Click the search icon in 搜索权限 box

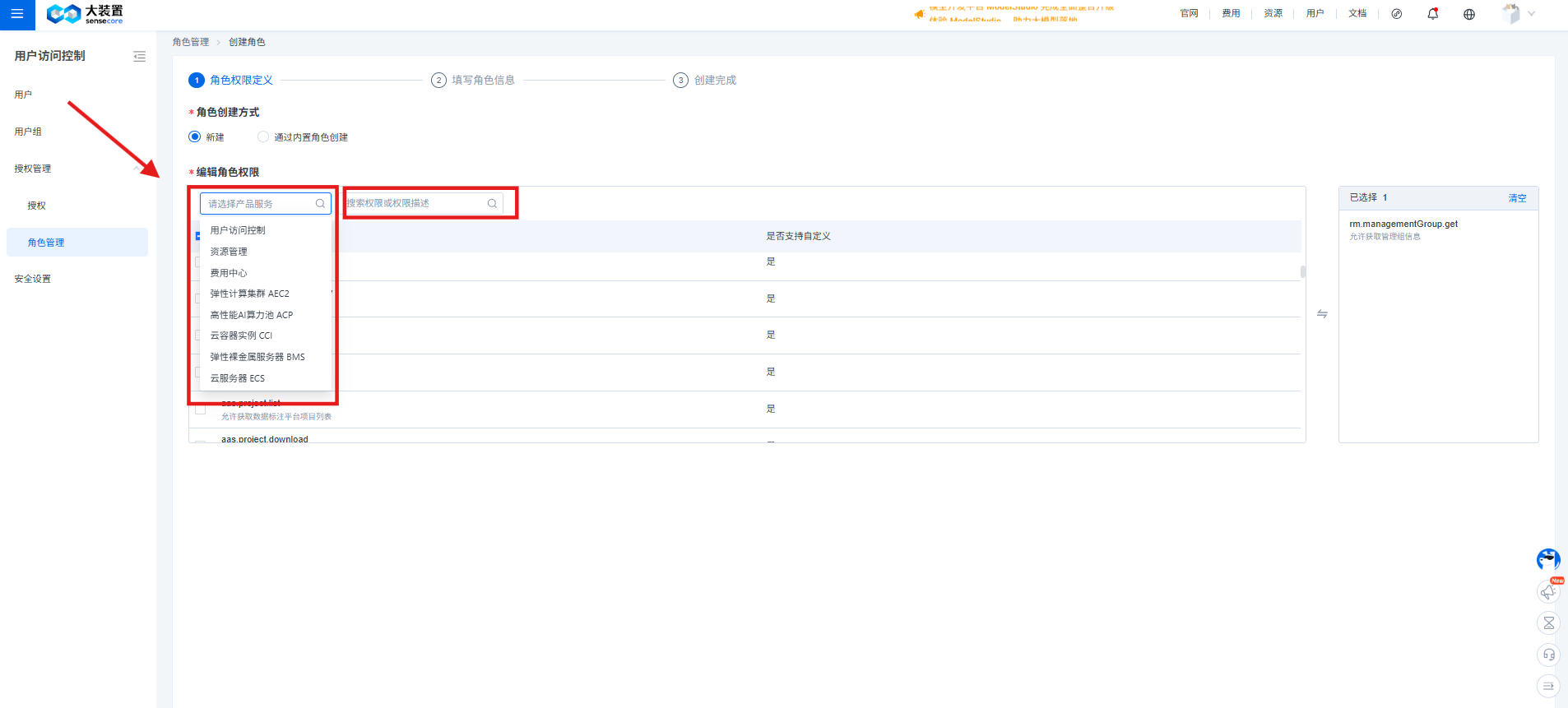(492, 203)
